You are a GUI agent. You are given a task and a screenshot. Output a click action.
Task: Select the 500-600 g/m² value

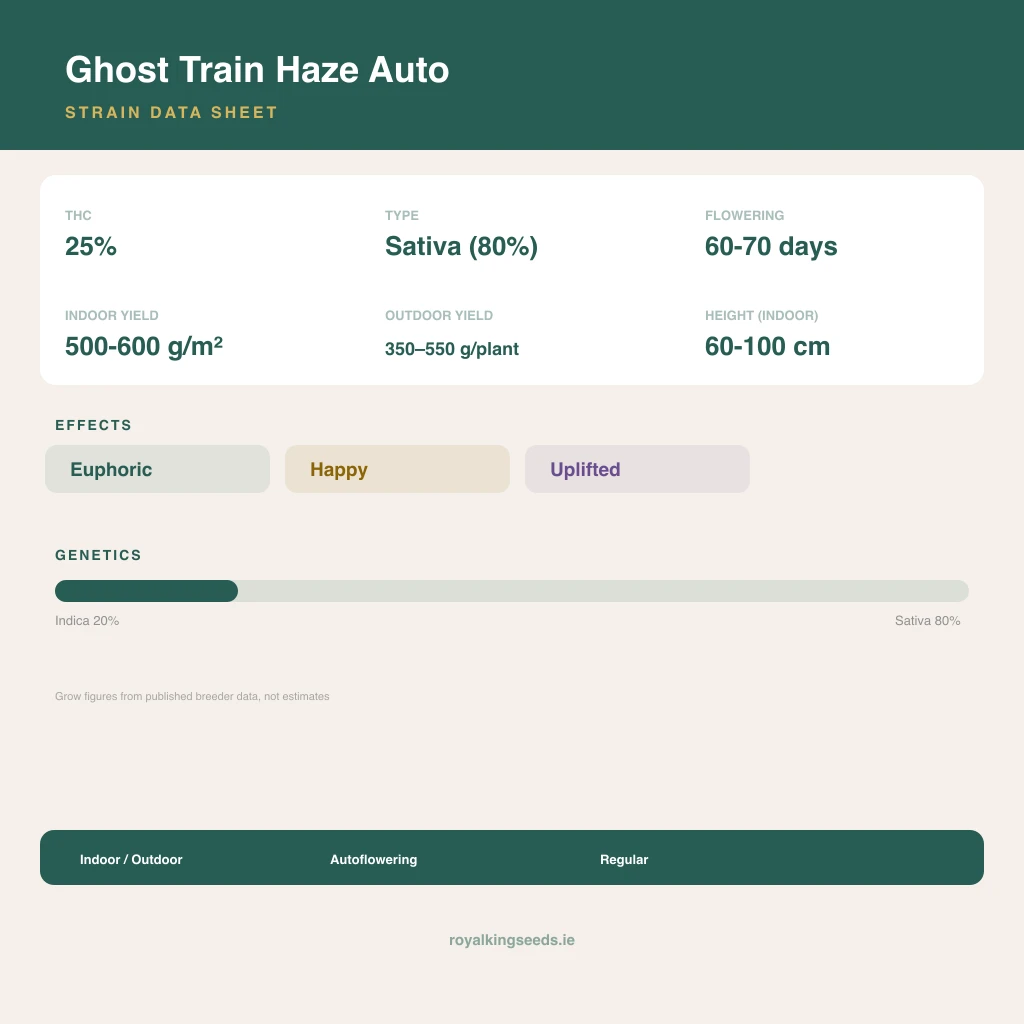pyautogui.click(x=144, y=346)
